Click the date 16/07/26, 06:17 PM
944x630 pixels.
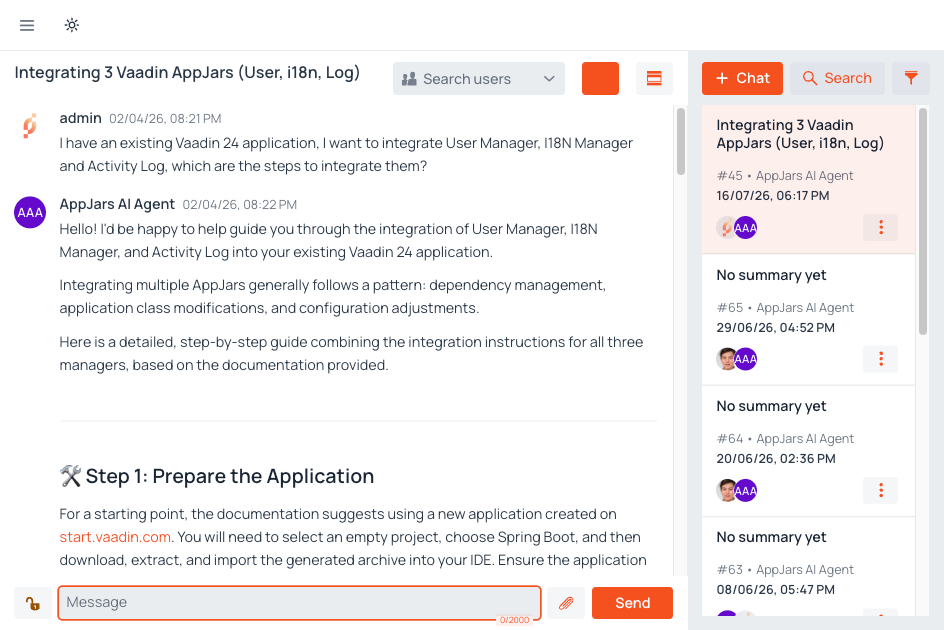(772, 196)
